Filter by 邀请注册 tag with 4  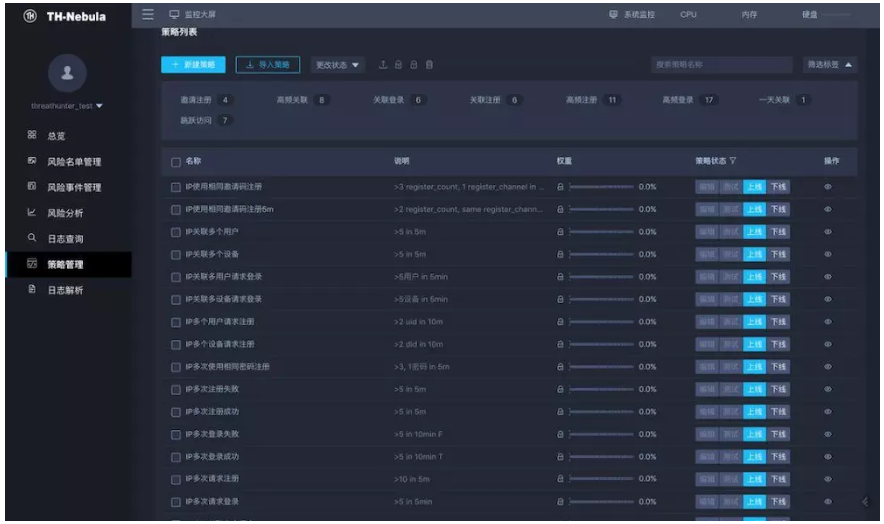click(206, 100)
